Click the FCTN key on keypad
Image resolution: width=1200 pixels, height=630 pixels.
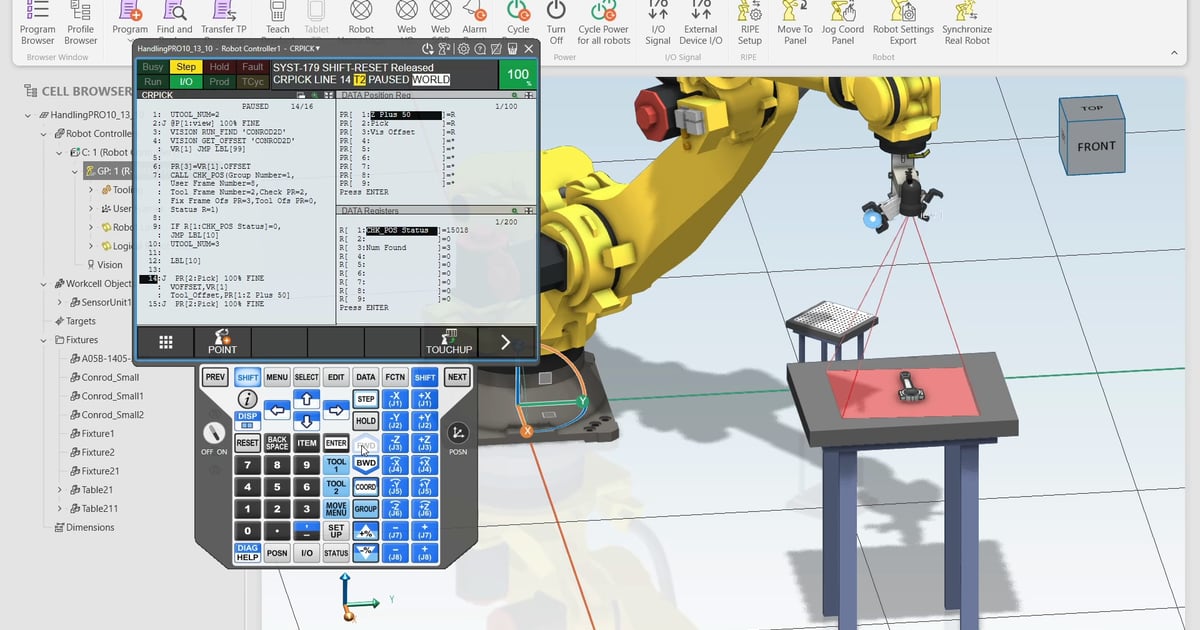point(395,377)
